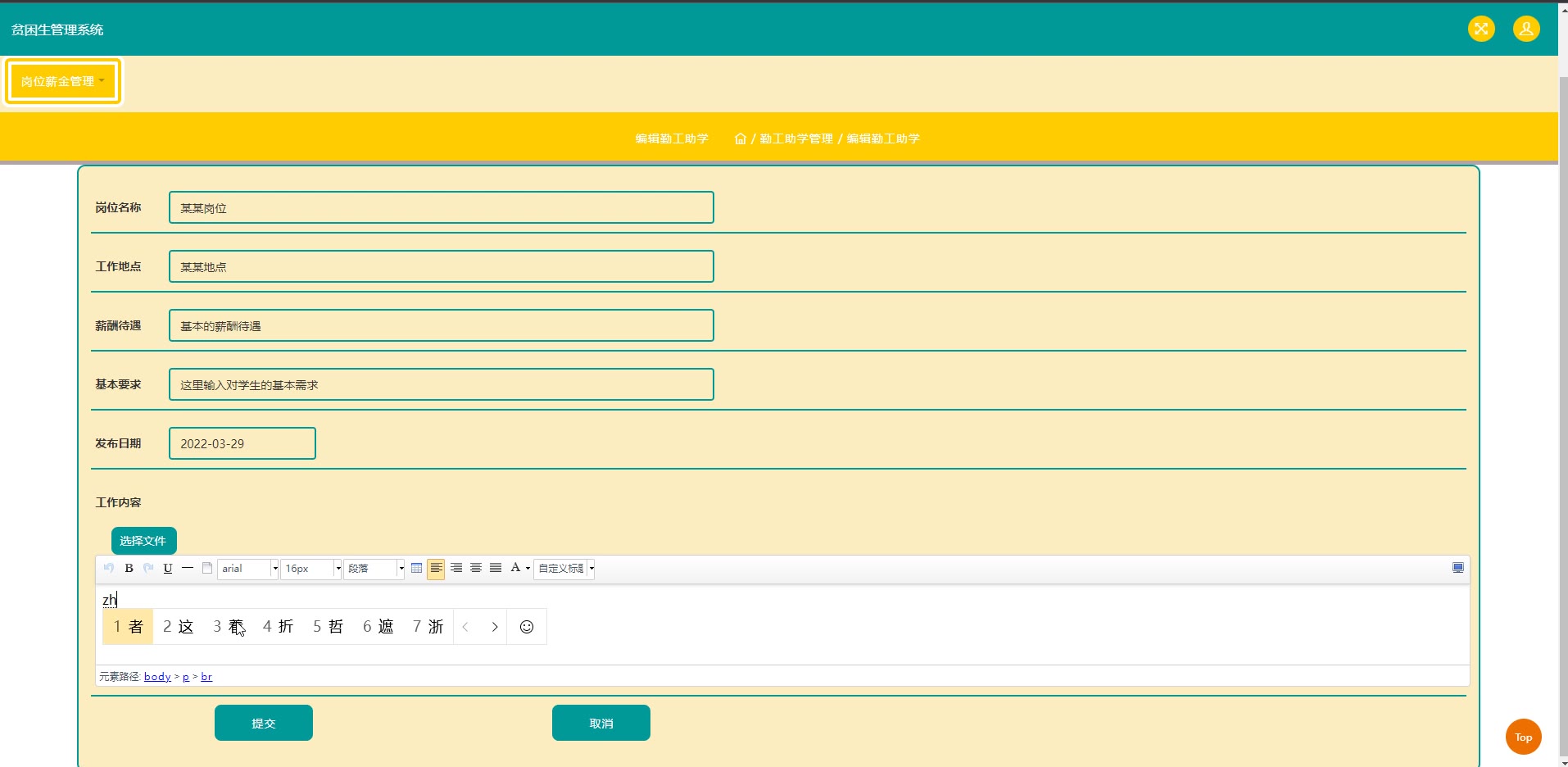Switch the rich text editor to fullscreen
This screenshot has height=767, width=1568.
[1458, 568]
